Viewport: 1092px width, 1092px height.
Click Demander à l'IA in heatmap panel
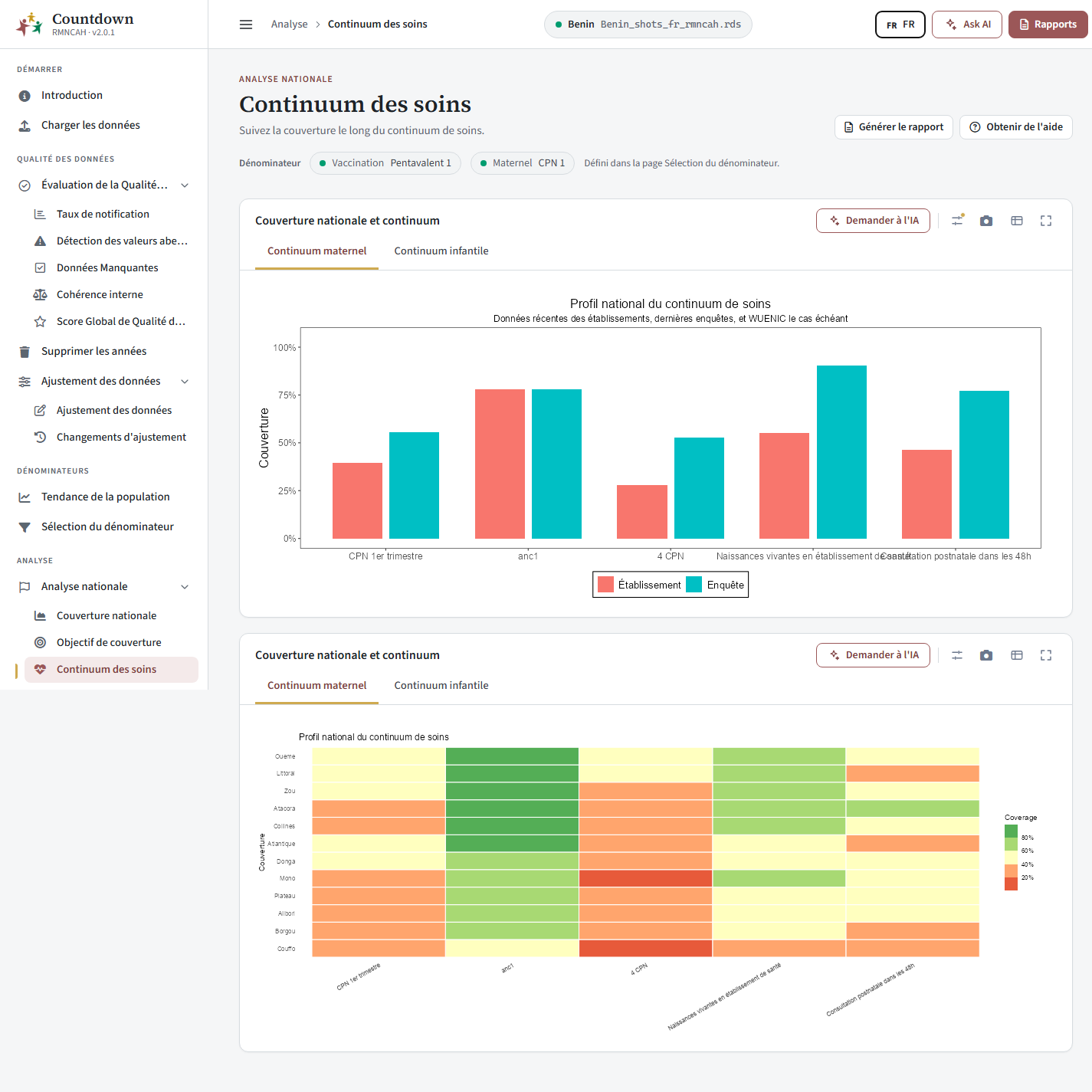coord(873,655)
